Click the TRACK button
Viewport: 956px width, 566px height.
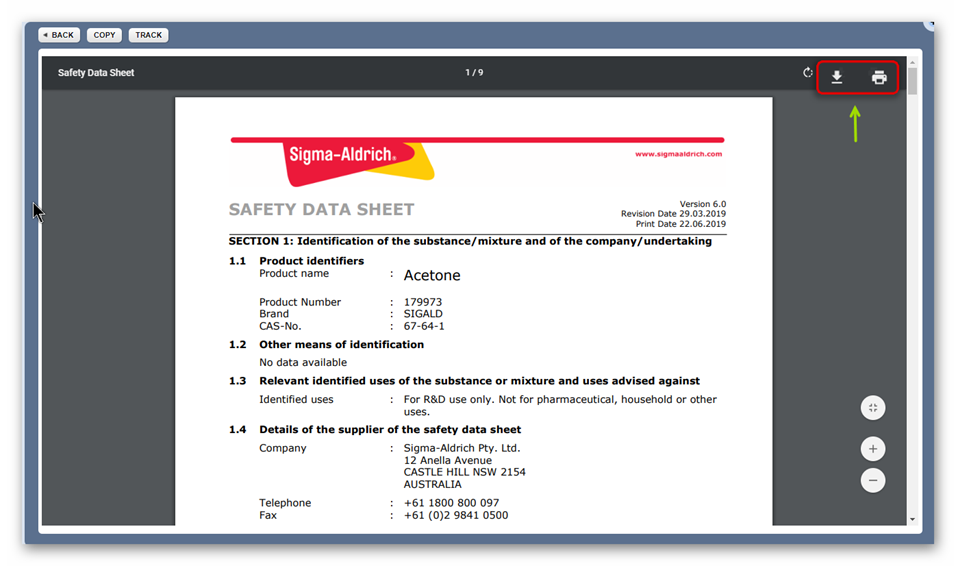pyautogui.click(x=148, y=35)
